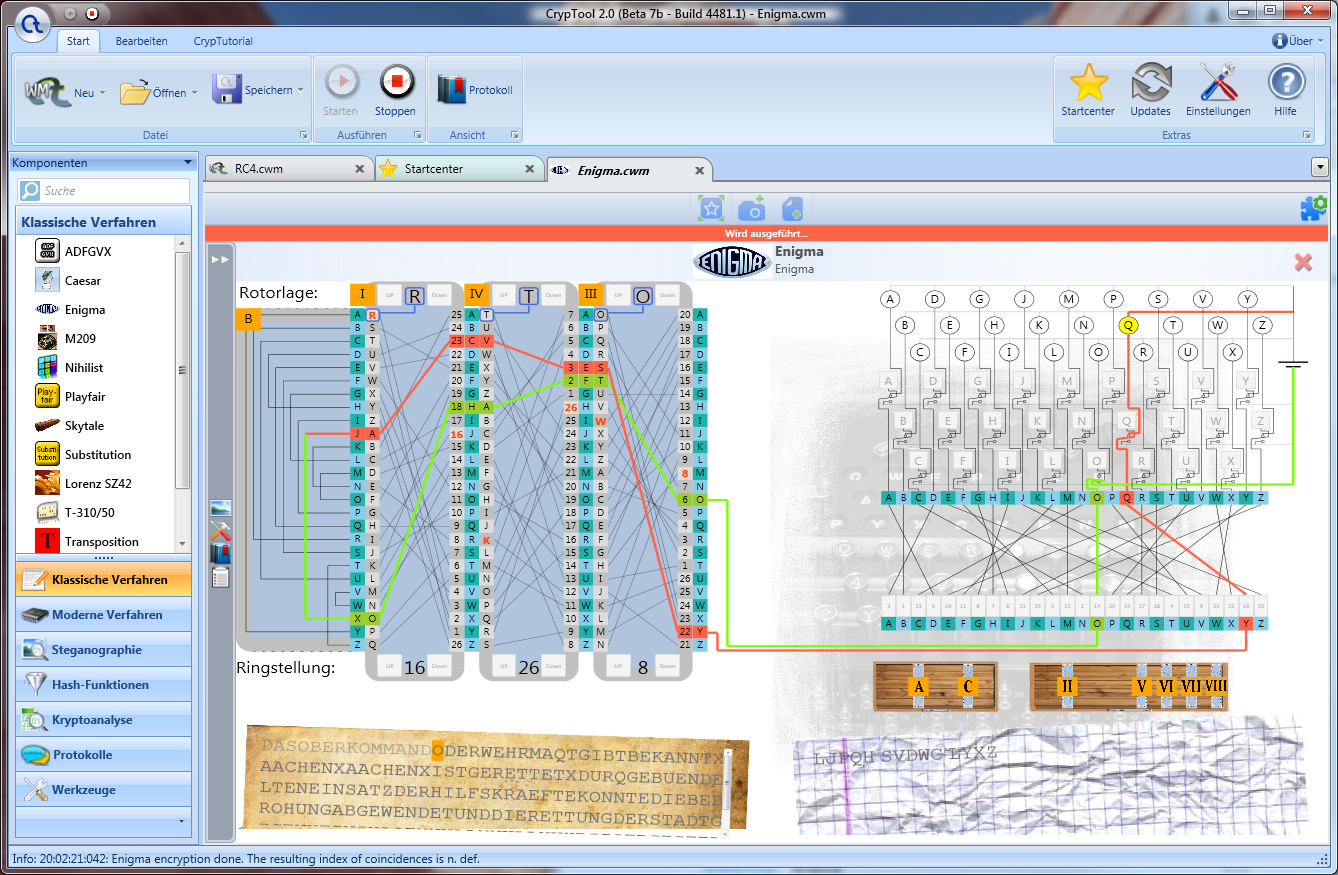
Task: Click the add-document icon in workspace toolbar
Action: point(792,208)
